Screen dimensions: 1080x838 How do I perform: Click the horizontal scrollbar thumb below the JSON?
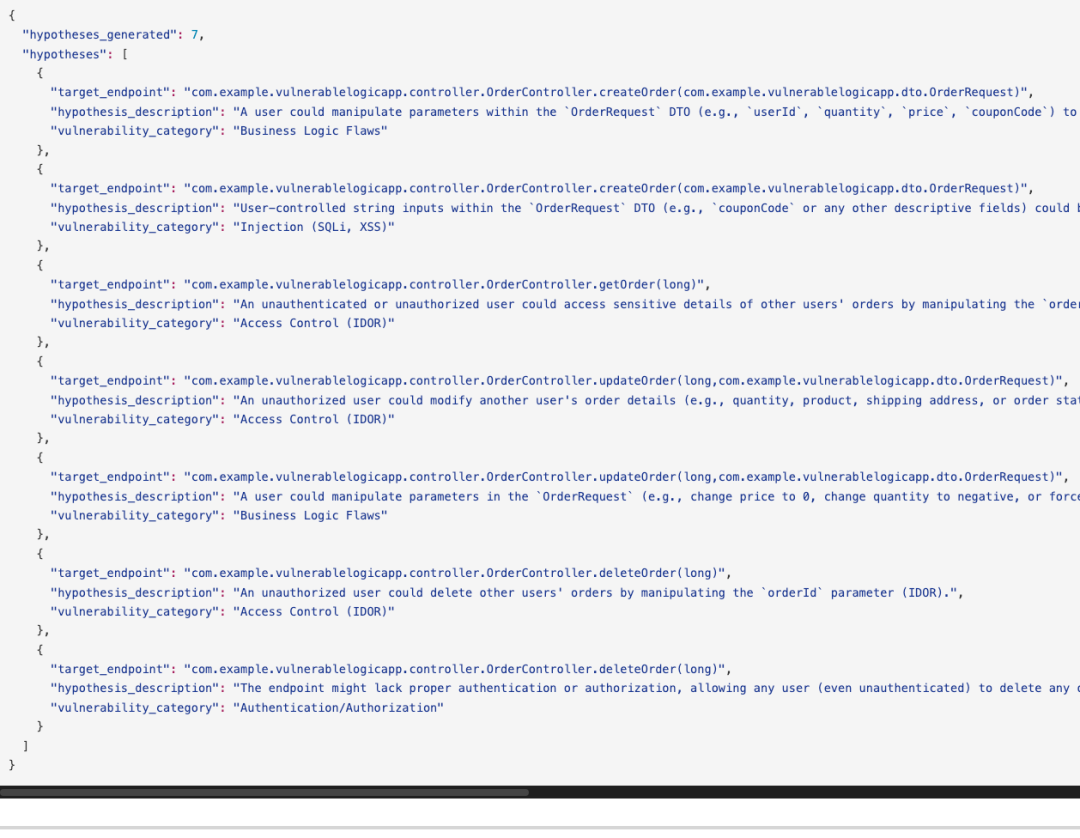tap(264, 793)
